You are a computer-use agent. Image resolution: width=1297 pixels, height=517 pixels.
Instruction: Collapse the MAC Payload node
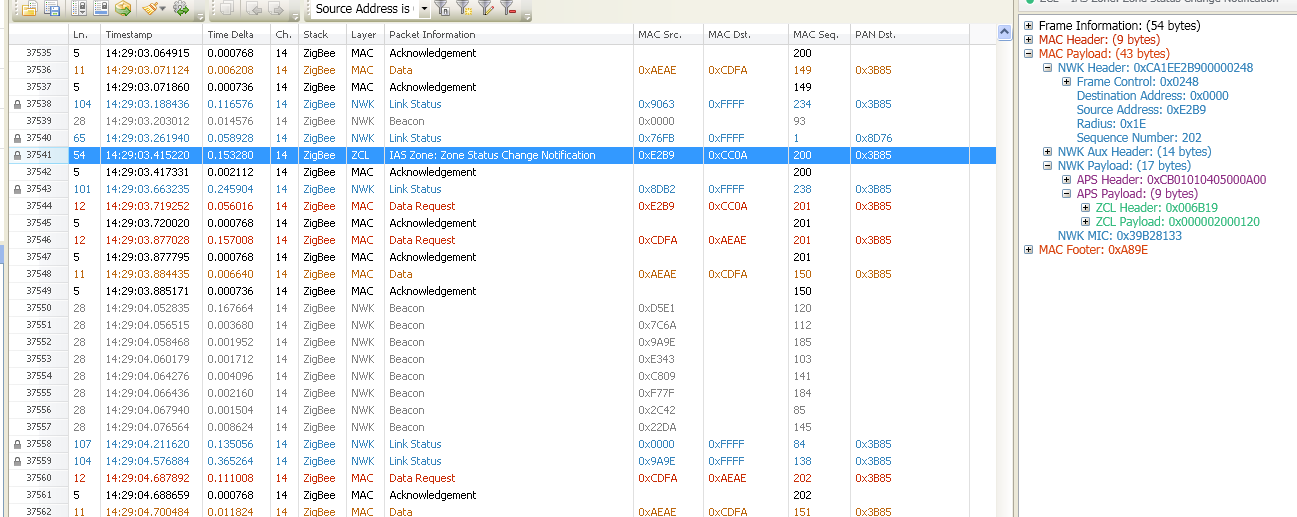pyautogui.click(x=1029, y=53)
